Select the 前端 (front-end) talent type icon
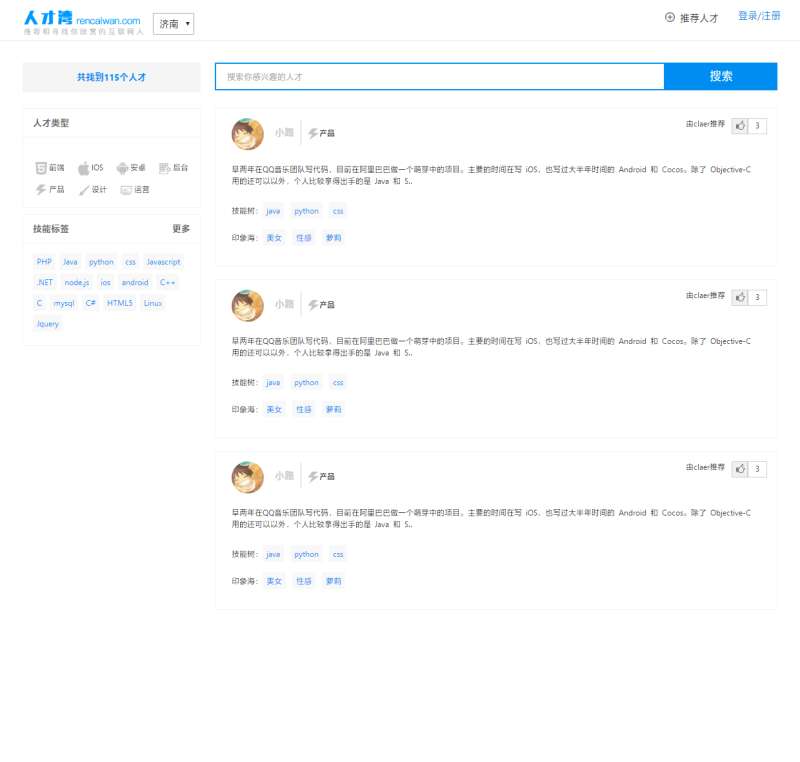Image resolution: width=800 pixels, height=762 pixels. pyautogui.click(x=41, y=168)
